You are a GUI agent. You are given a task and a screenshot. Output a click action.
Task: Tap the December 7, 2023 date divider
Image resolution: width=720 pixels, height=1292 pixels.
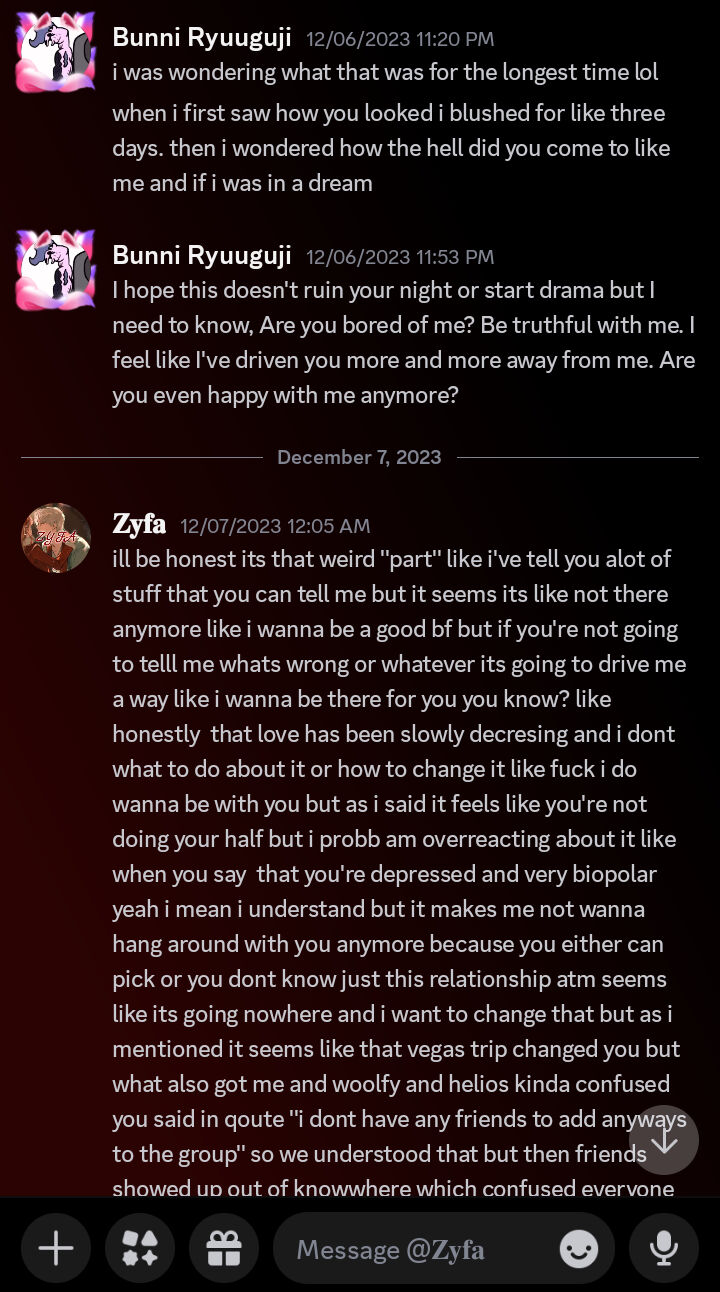359,457
